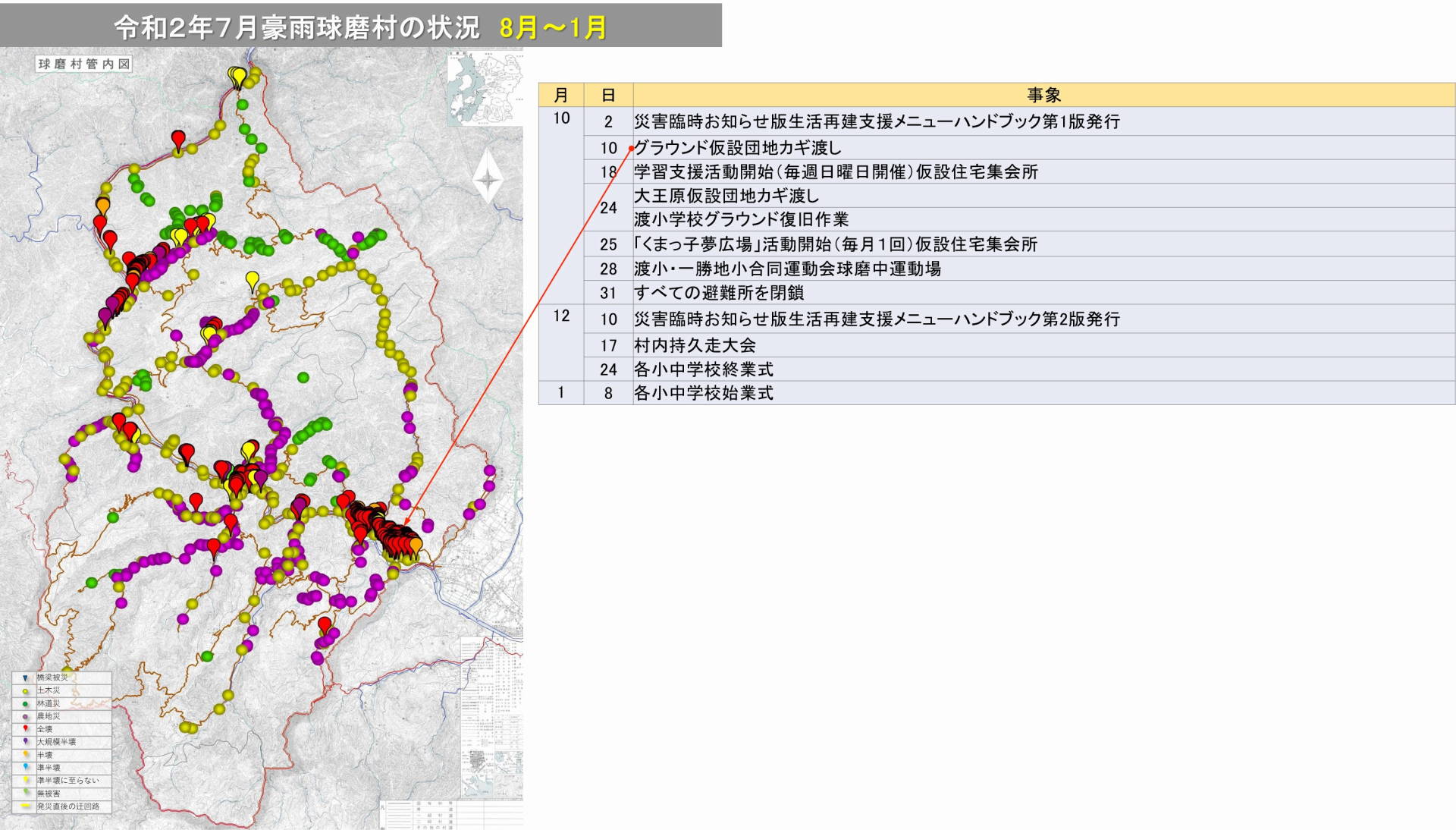Select the すべての避難所を閉鎖 event row
1456x830 pixels.
tap(1044, 293)
